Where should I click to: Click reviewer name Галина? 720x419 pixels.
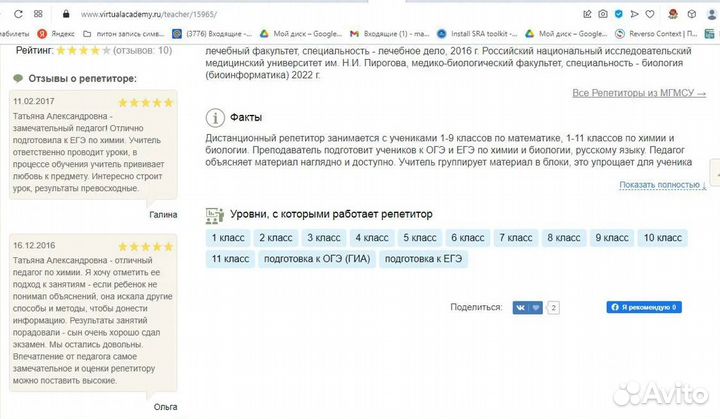click(x=163, y=215)
